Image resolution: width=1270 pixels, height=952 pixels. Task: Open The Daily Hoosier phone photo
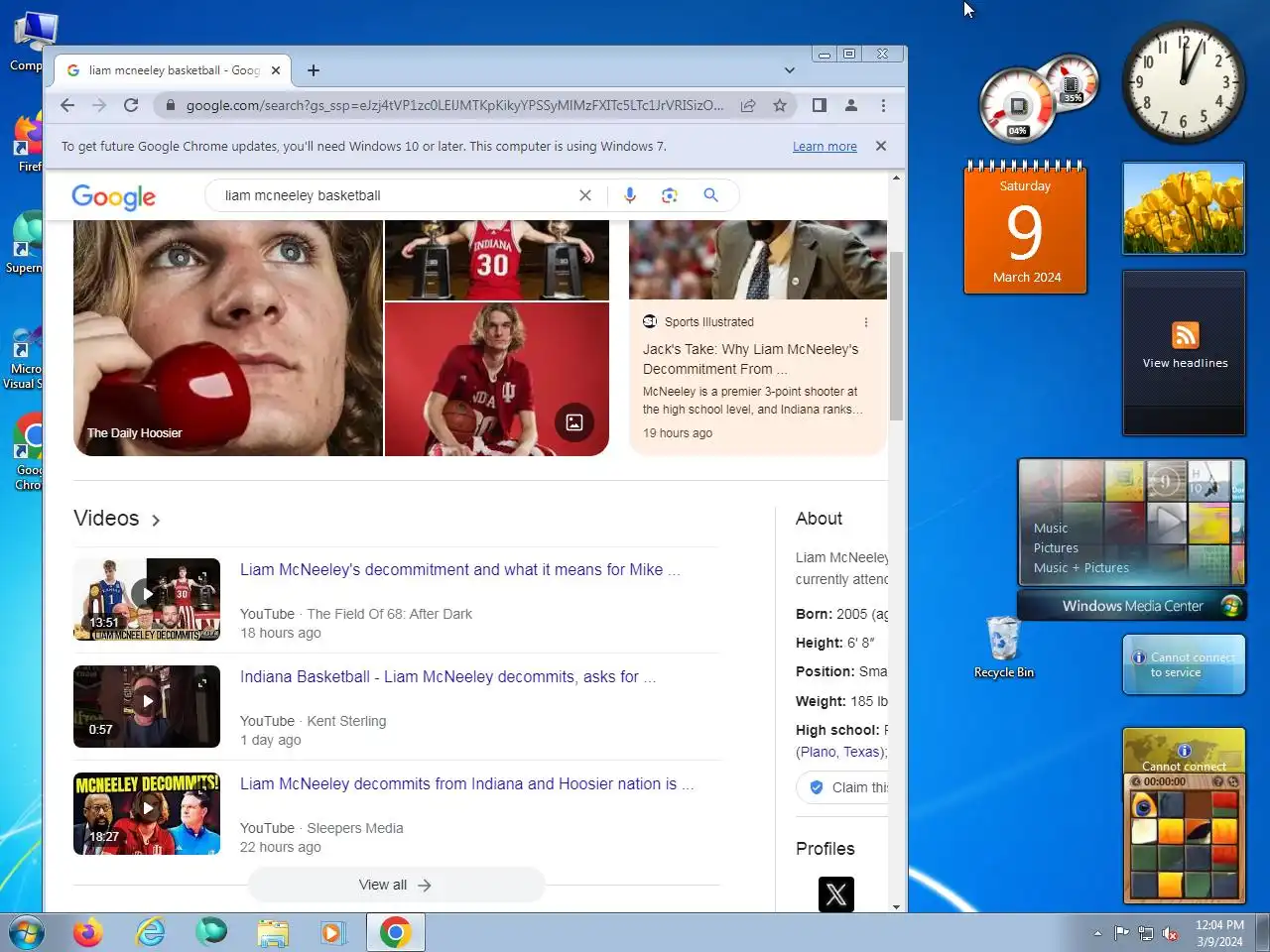[x=228, y=338]
